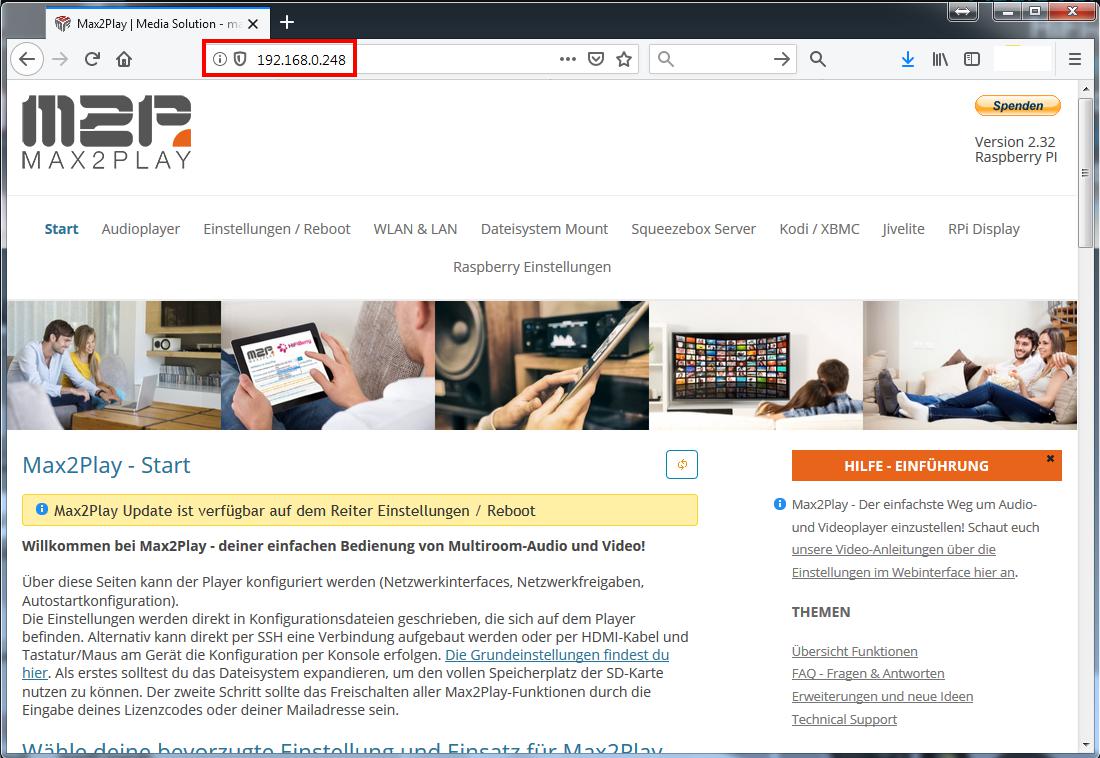Image resolution: width=1100 pixels, height=758 pixels.
Task: Go back to the previous page
Action: click(27, 60)
